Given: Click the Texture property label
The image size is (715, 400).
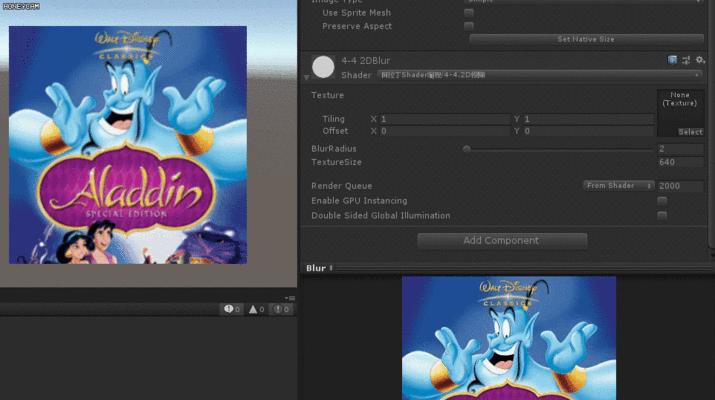Looking at the screenshot, I should pos(327,95).
